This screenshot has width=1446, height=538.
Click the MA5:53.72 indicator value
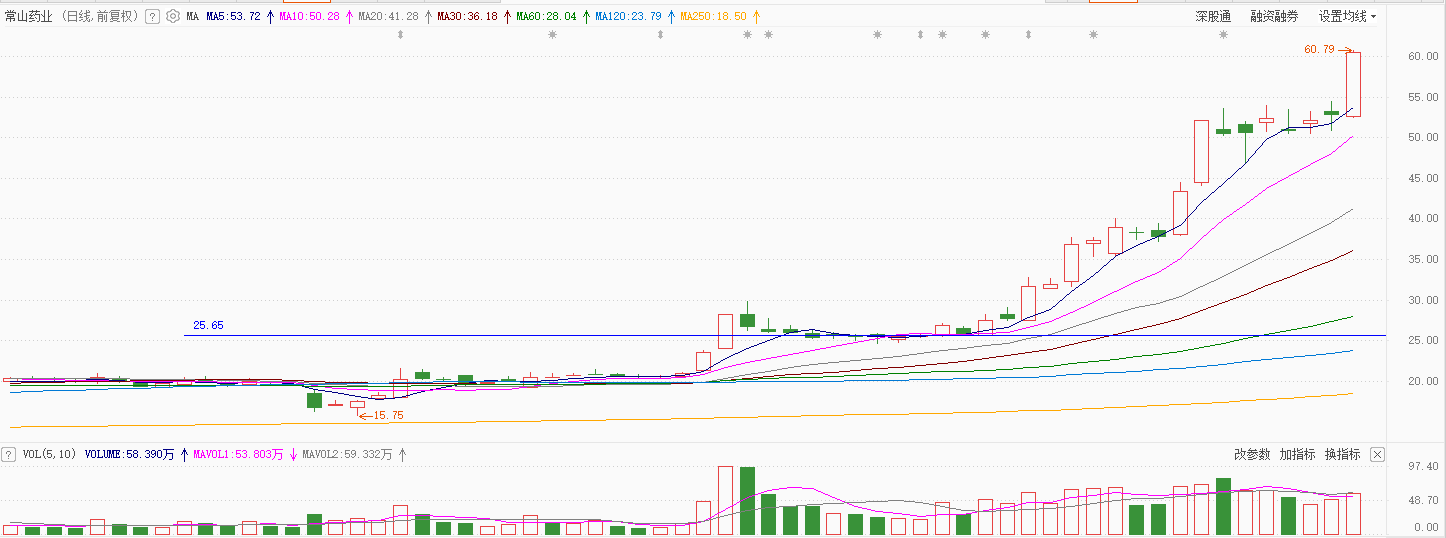(233, 16)
